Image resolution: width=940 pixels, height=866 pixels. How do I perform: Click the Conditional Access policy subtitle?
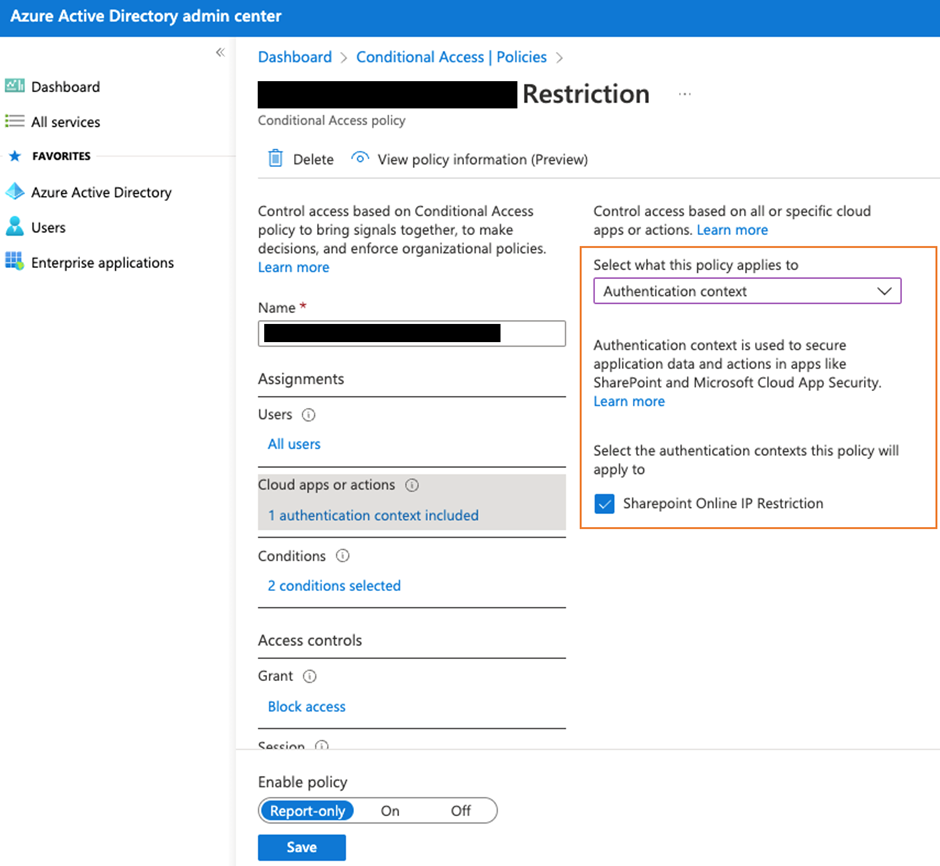332,120
